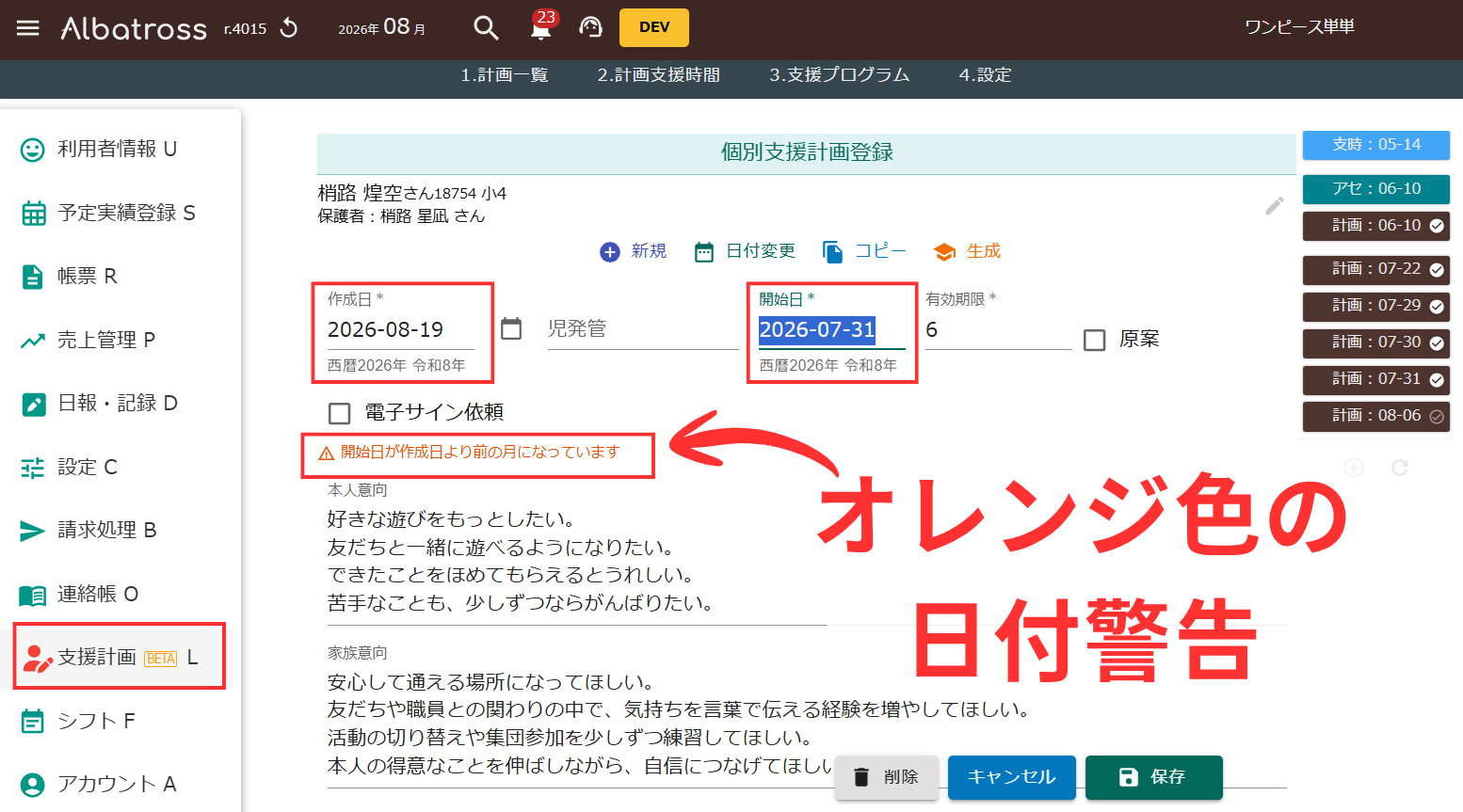
Task: Select the 計画：08-06 chip
Action: click(1375, 416)
